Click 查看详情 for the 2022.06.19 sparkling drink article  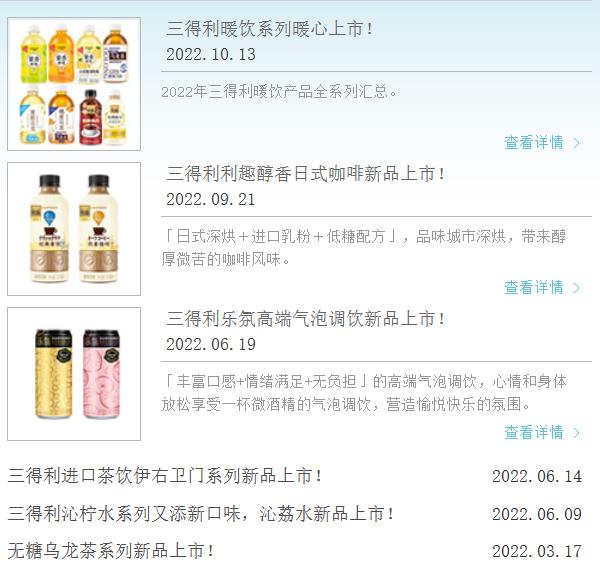tap(534, 433)
